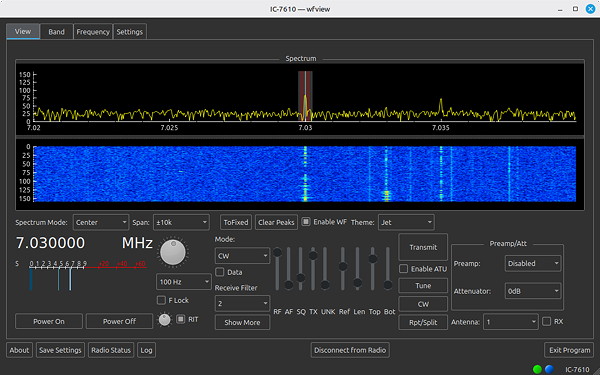This screenshot has height=375, width=600.
Task: Click the green connection status indicator
Action: (x=537, y=369)
